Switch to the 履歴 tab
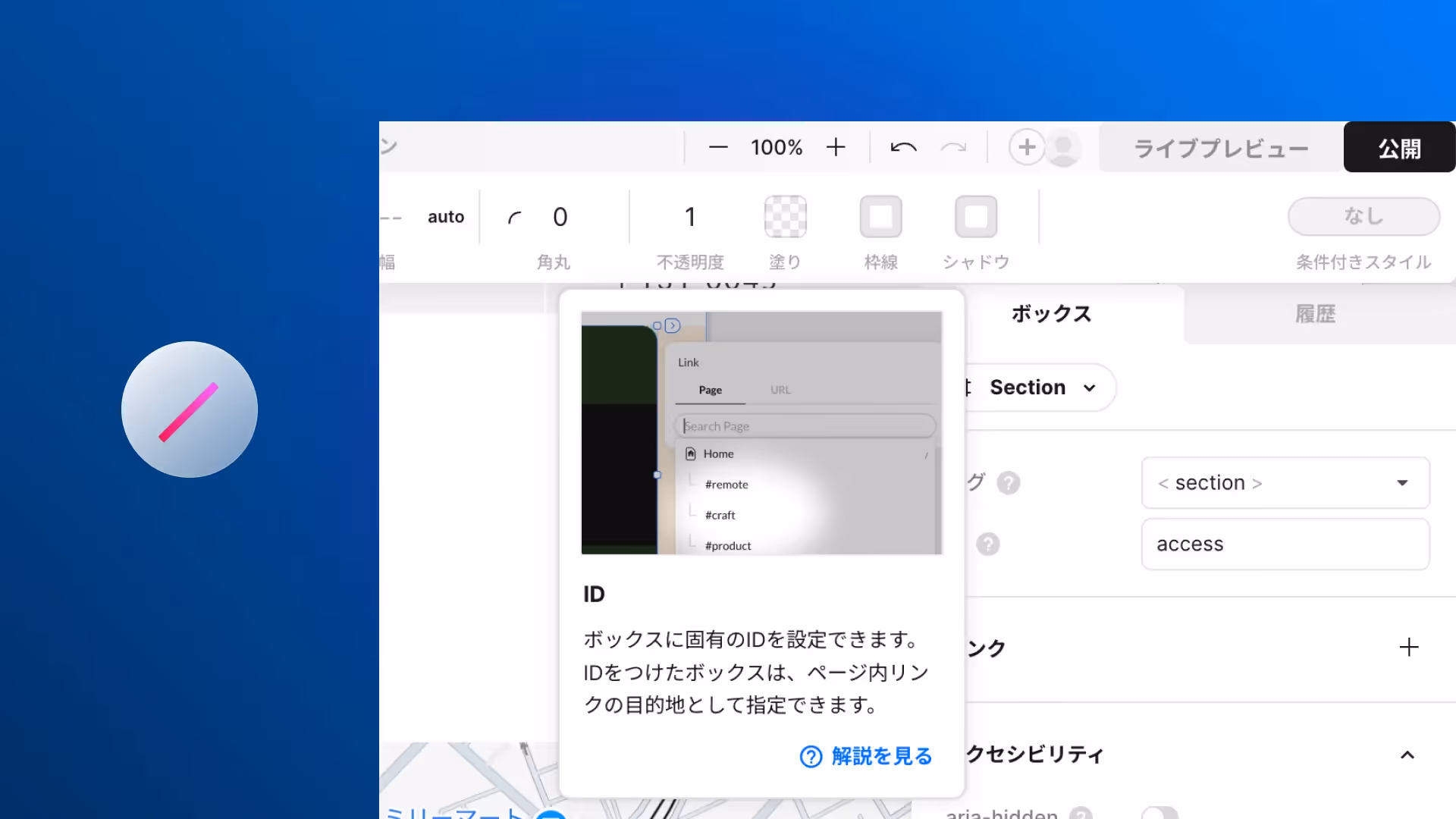 point(1315,314)
